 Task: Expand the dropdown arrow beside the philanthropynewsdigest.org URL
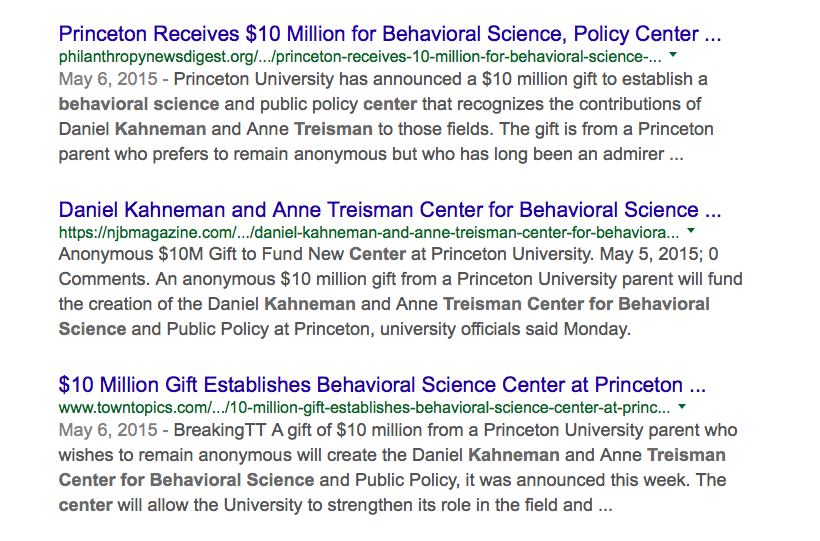[672, 56]
